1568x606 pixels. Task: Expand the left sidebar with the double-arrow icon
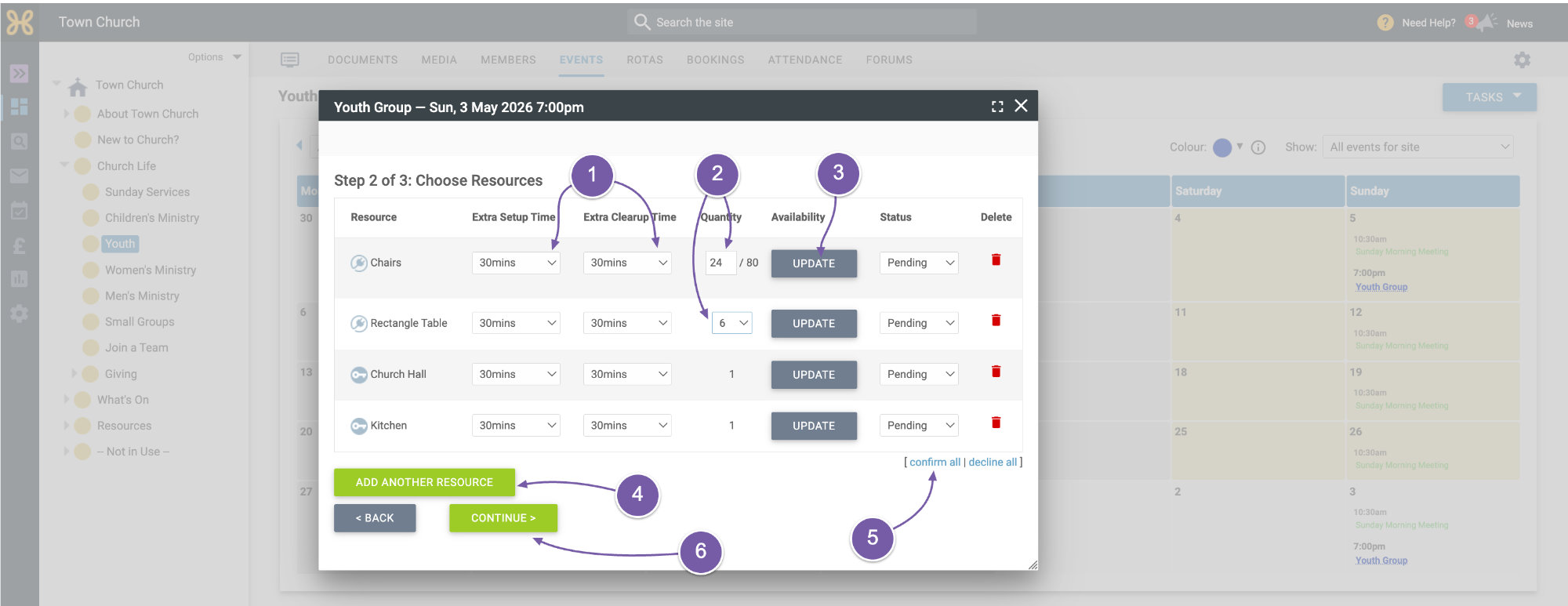tap(19, 74)
